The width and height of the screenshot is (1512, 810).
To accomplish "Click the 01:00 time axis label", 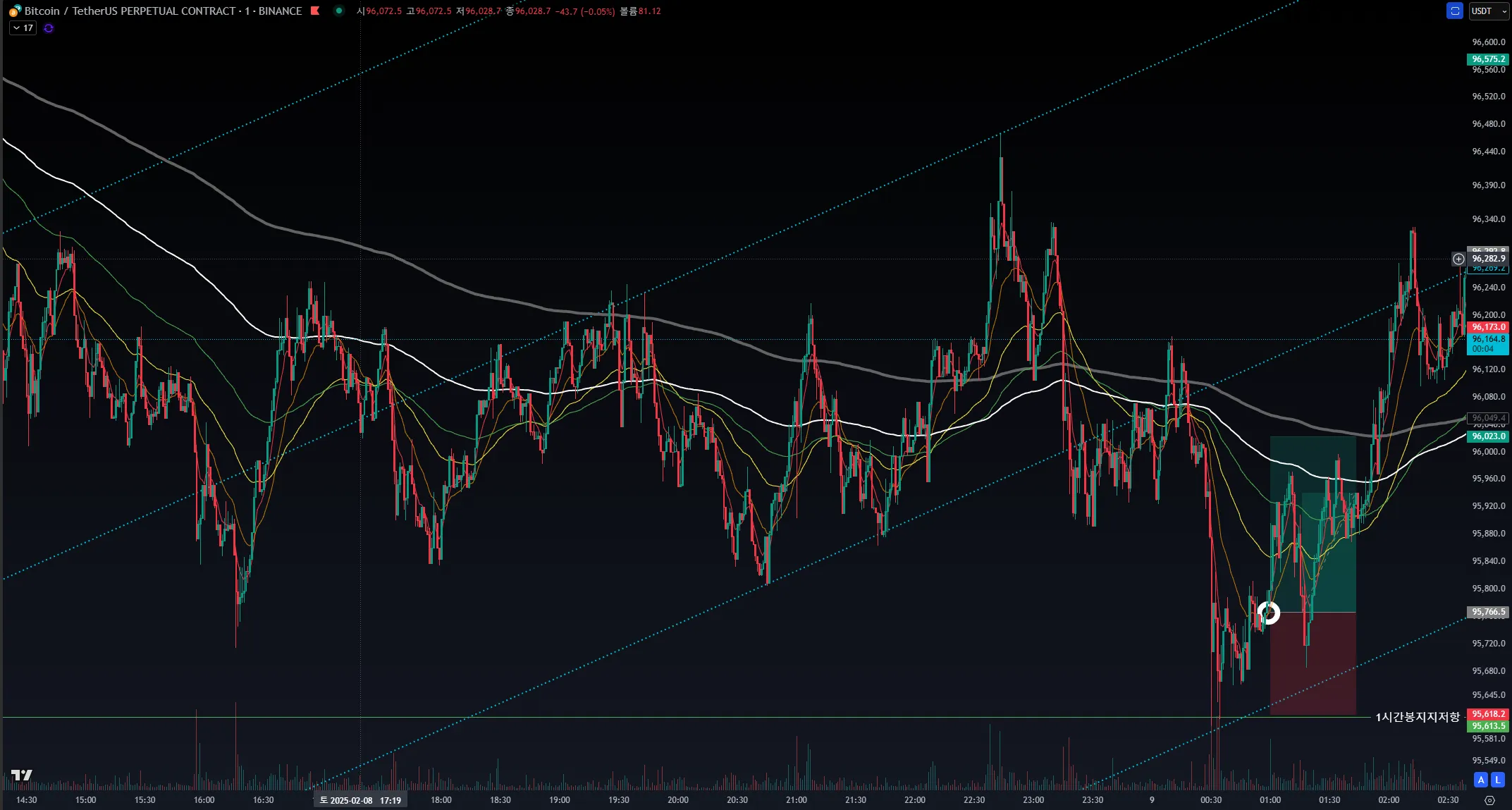I will point(1270,800).
